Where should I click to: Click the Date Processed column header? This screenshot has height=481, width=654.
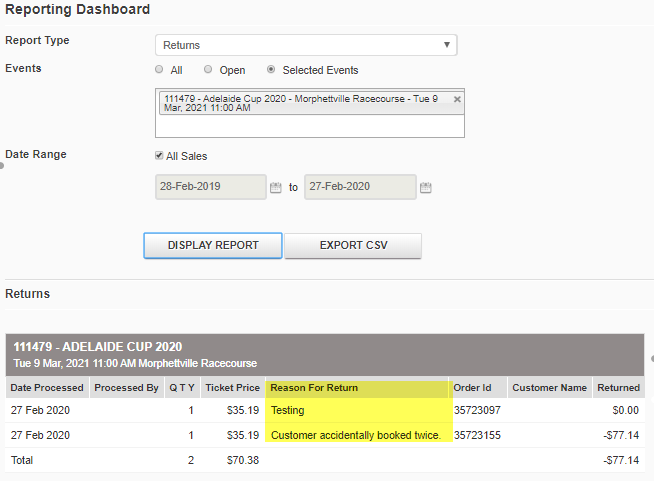(47, 388)
